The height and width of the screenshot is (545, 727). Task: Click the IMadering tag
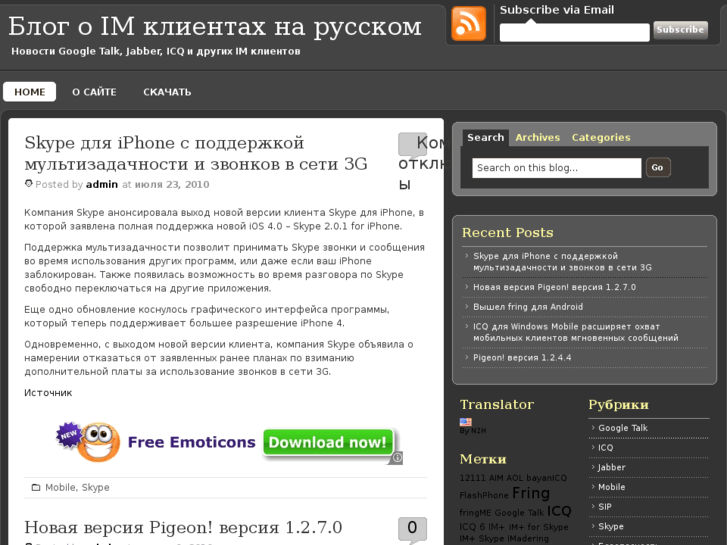click(528, 539)
